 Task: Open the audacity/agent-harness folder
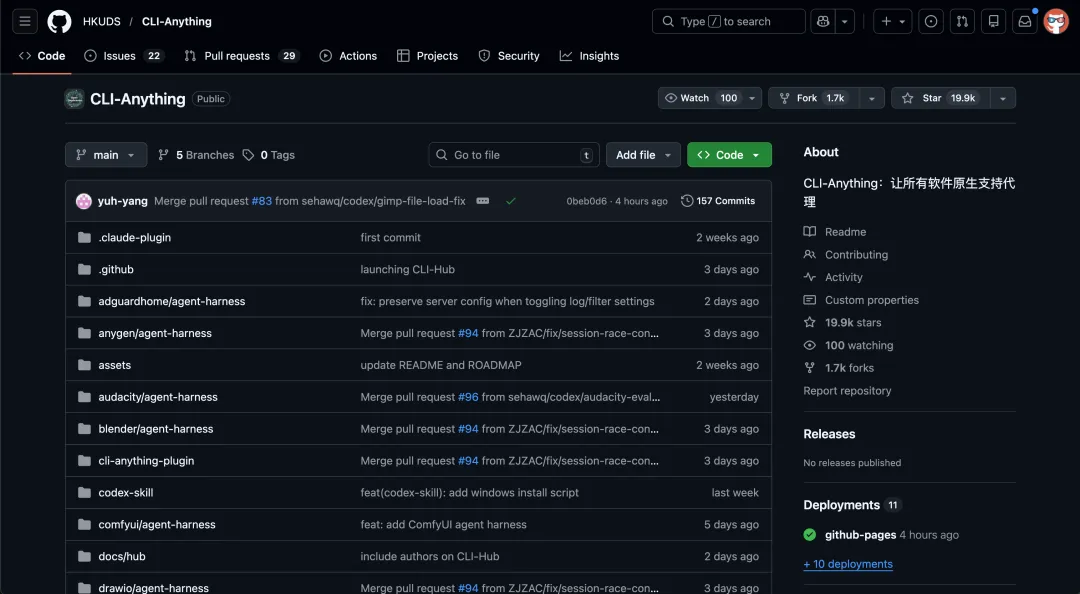pos(158,397)
